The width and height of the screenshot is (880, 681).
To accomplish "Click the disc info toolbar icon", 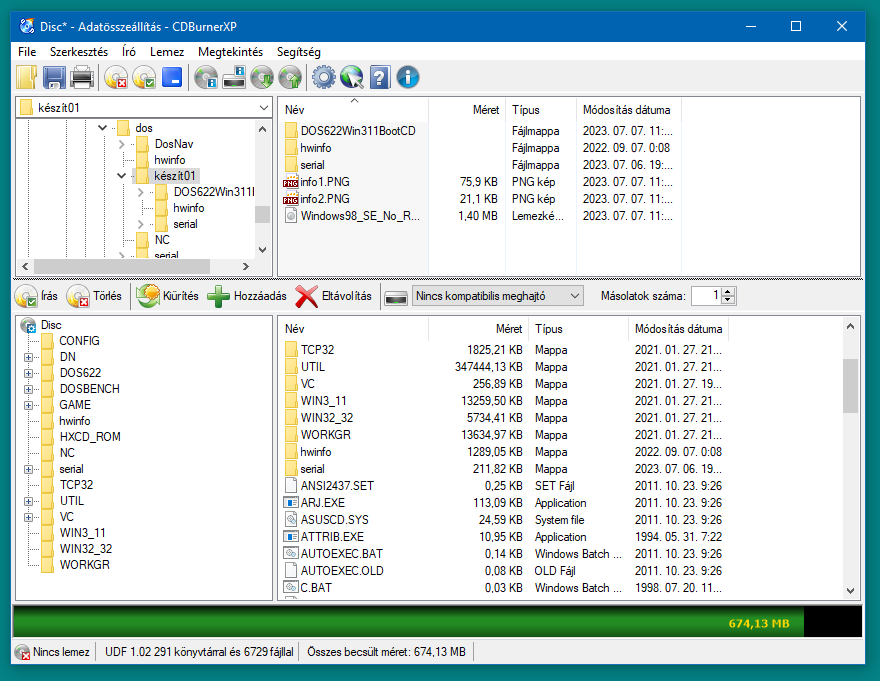I will (206, 77).
